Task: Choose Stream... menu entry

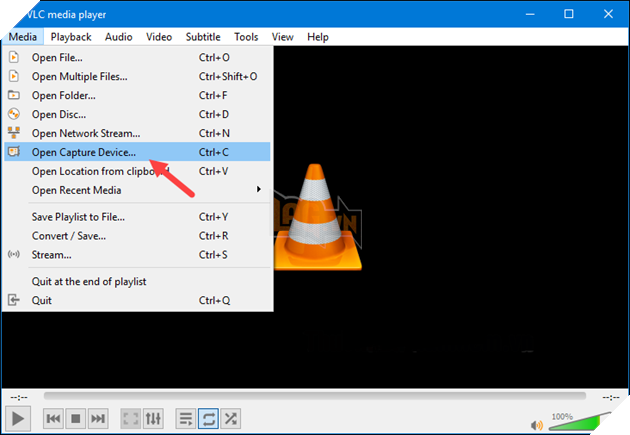Action: [x=137, y=255]
